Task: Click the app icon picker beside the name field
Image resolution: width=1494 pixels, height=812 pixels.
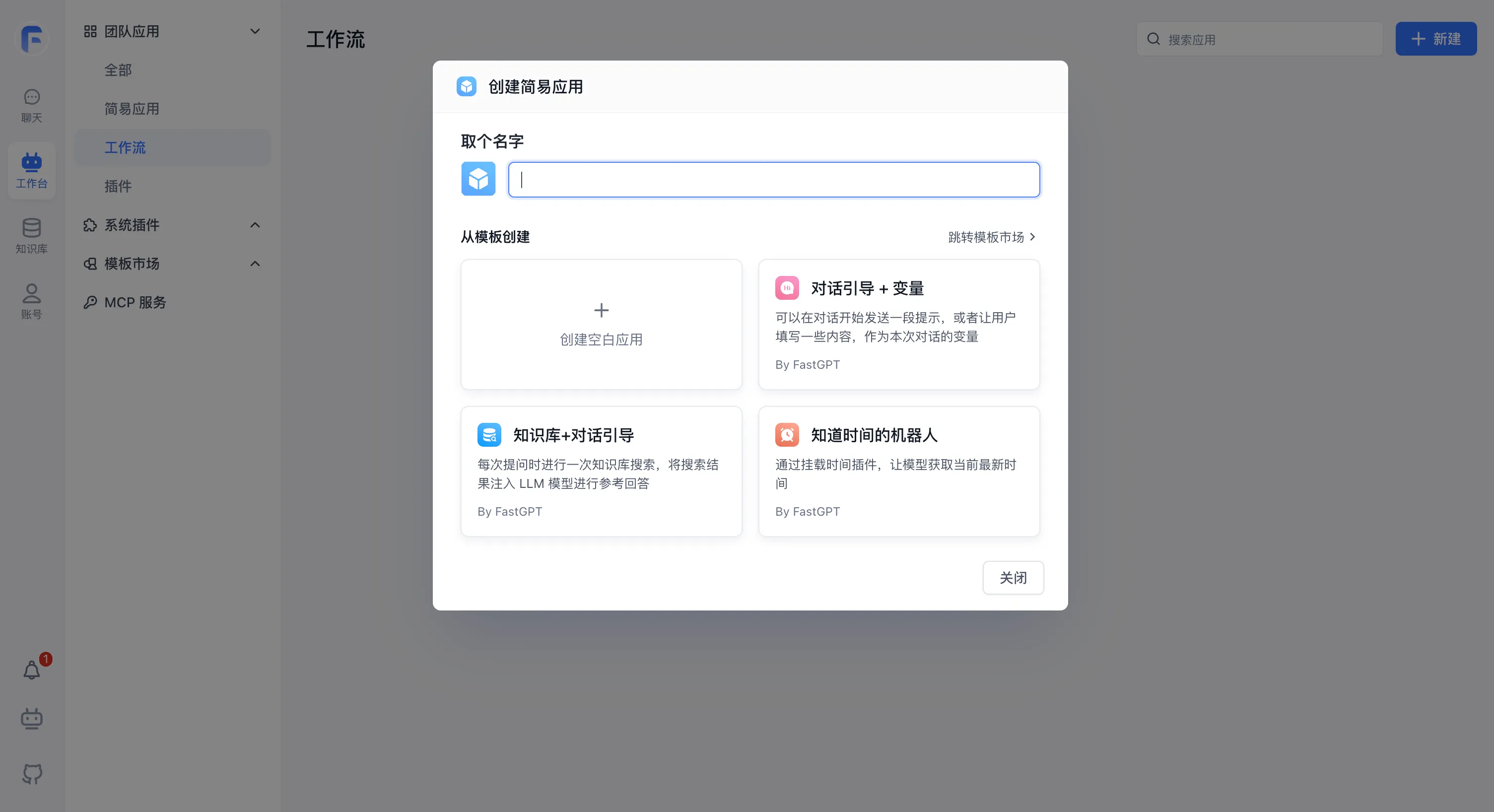Action: [478, 179]
